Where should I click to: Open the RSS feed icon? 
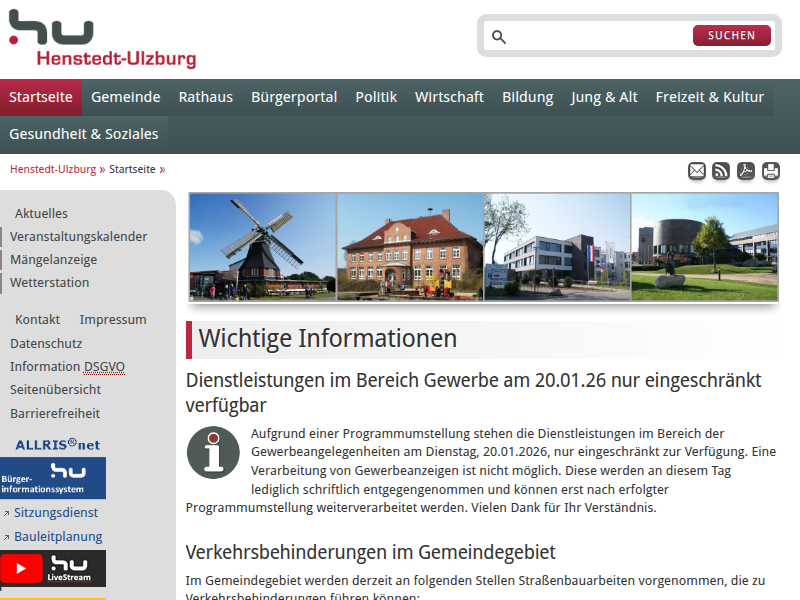(x=721, y=171)
